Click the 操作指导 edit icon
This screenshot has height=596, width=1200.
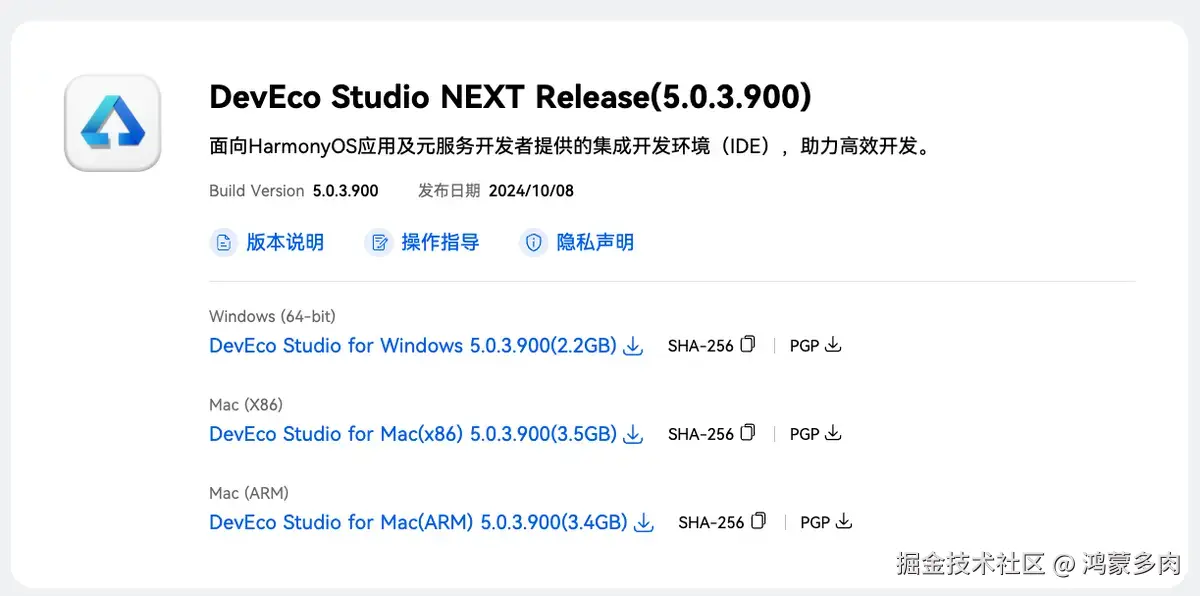(379, 242)
